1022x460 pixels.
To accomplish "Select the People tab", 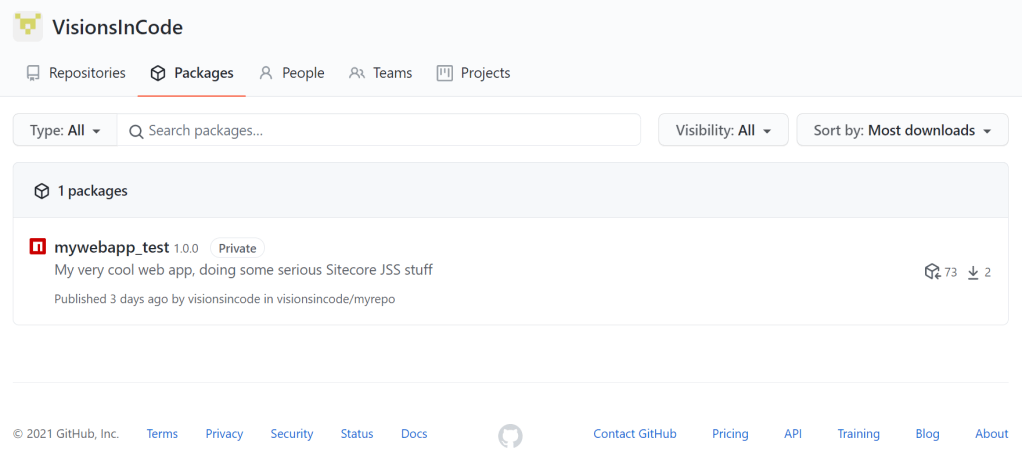I will coord(291,73).
